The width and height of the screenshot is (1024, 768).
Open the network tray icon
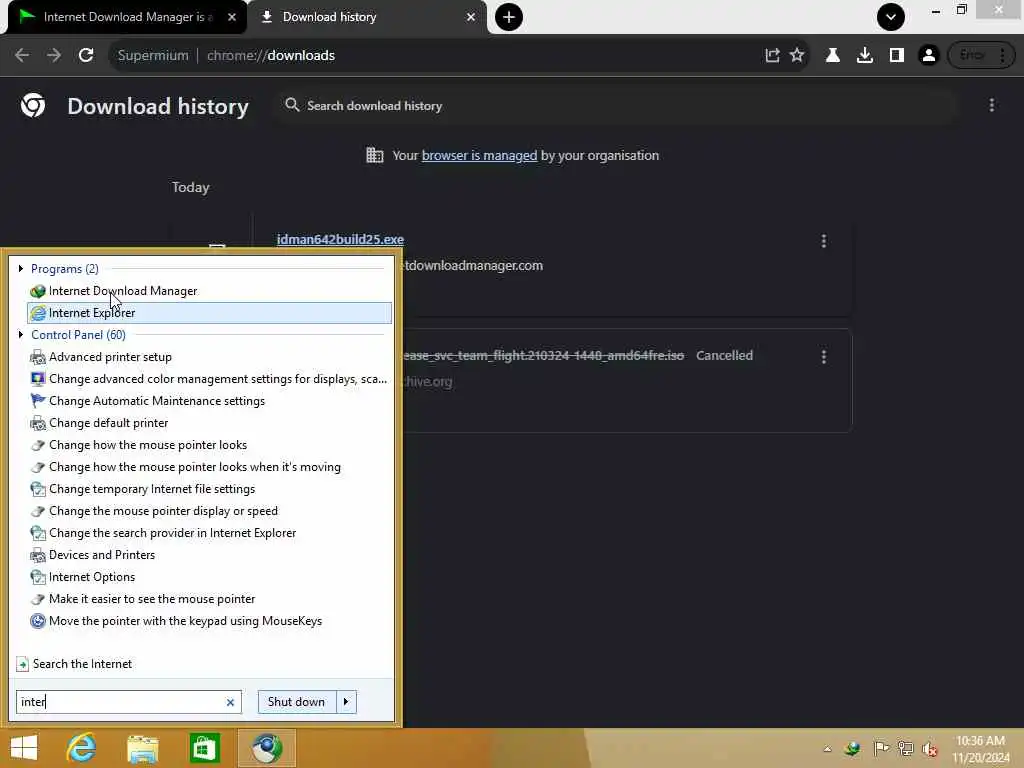click(x=905, y=748)
